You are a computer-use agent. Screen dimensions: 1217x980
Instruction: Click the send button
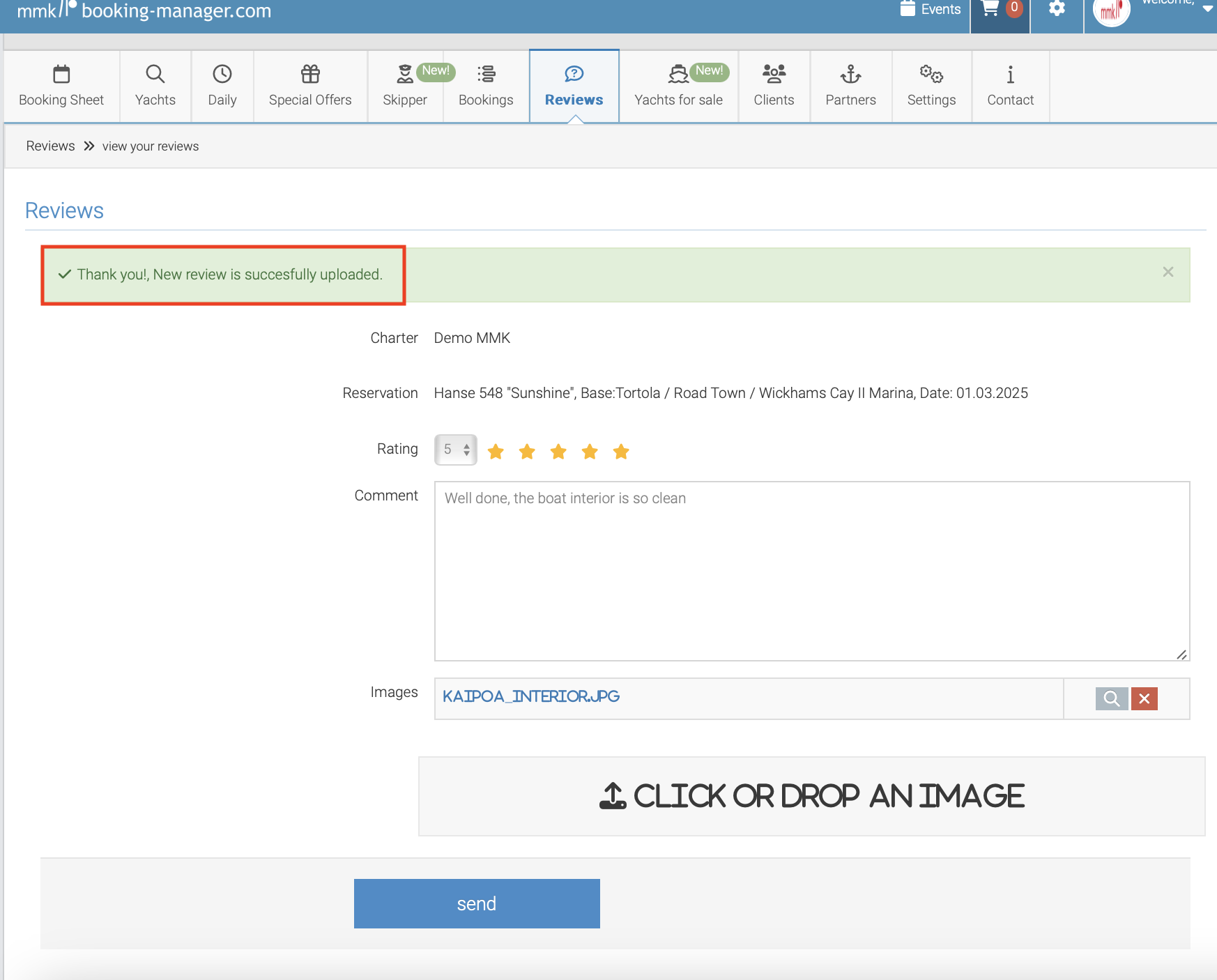tap(477, 903)
